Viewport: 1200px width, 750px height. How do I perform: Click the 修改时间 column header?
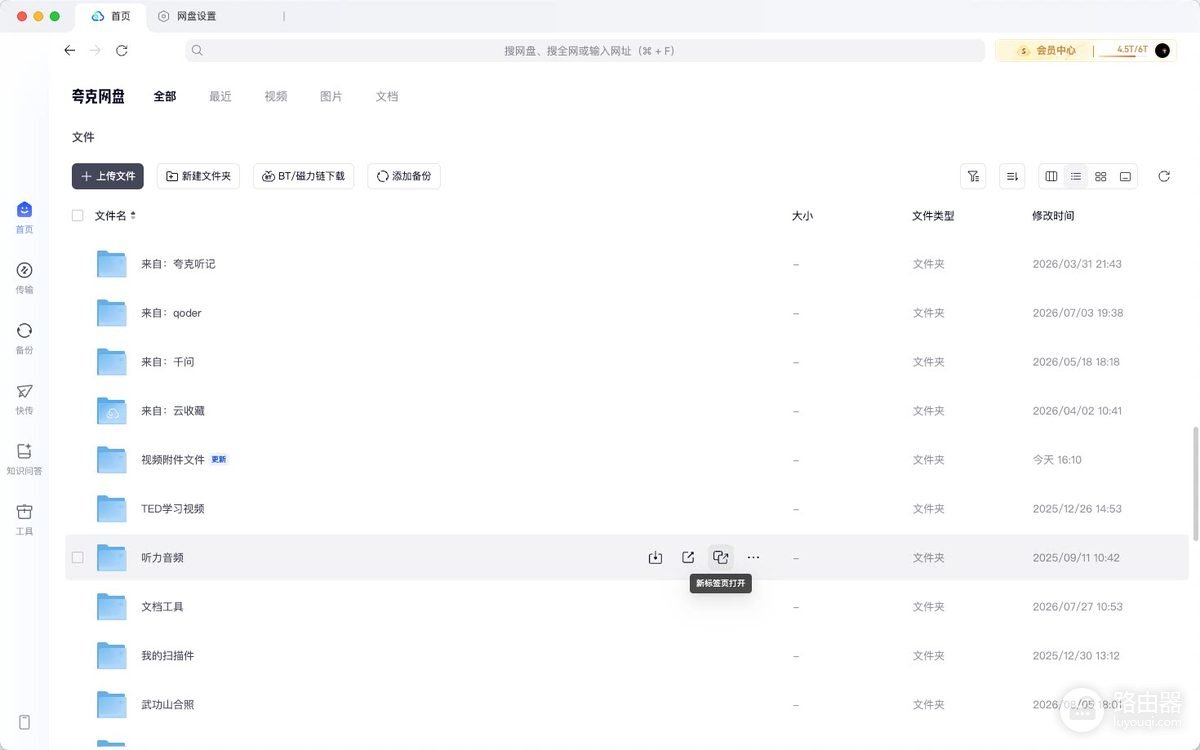pos(1053,215)
